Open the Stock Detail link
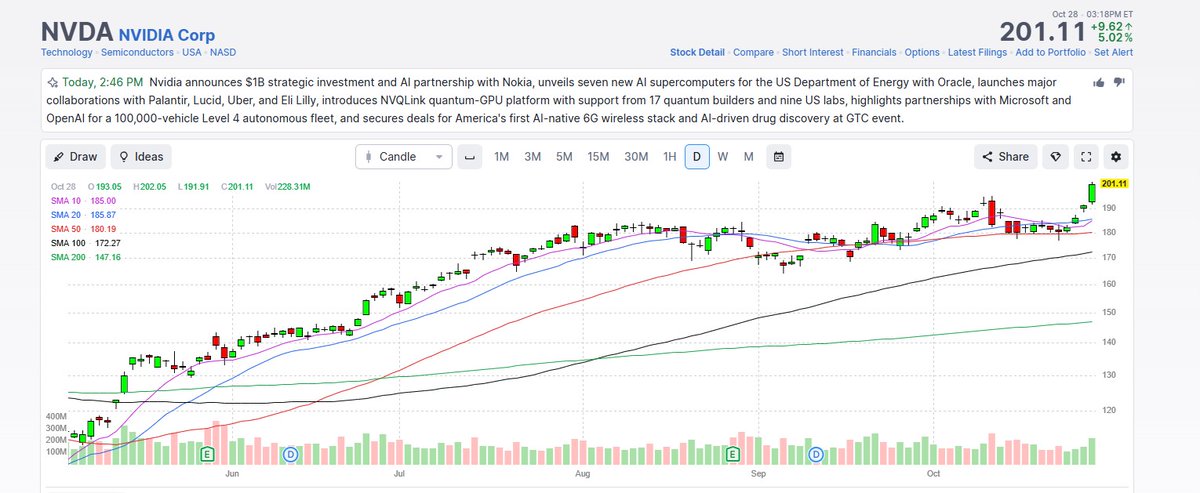Image resolution: width=1200 pixels, height=493 pixels. coord(697,52)
